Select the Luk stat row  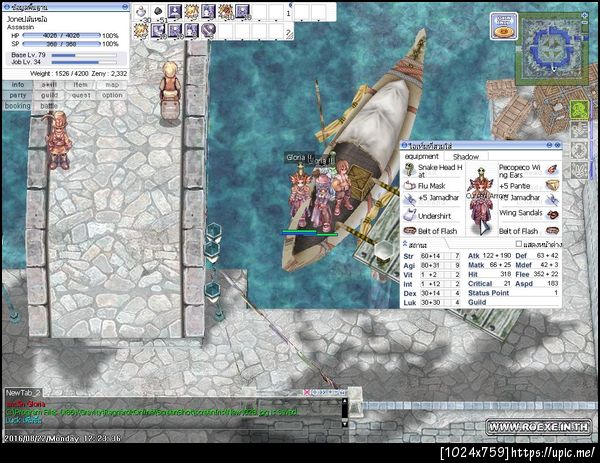pyautogui.click(x=432, y=302)
